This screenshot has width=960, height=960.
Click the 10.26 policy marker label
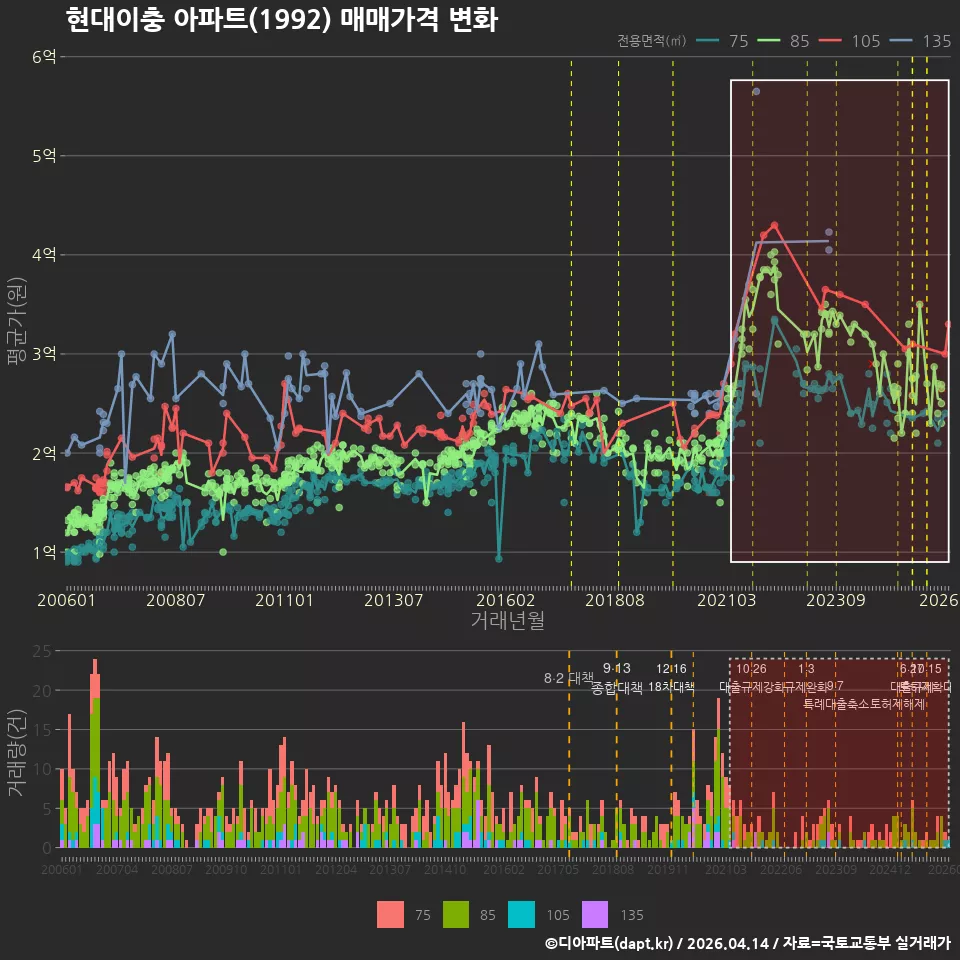[751, 669]
